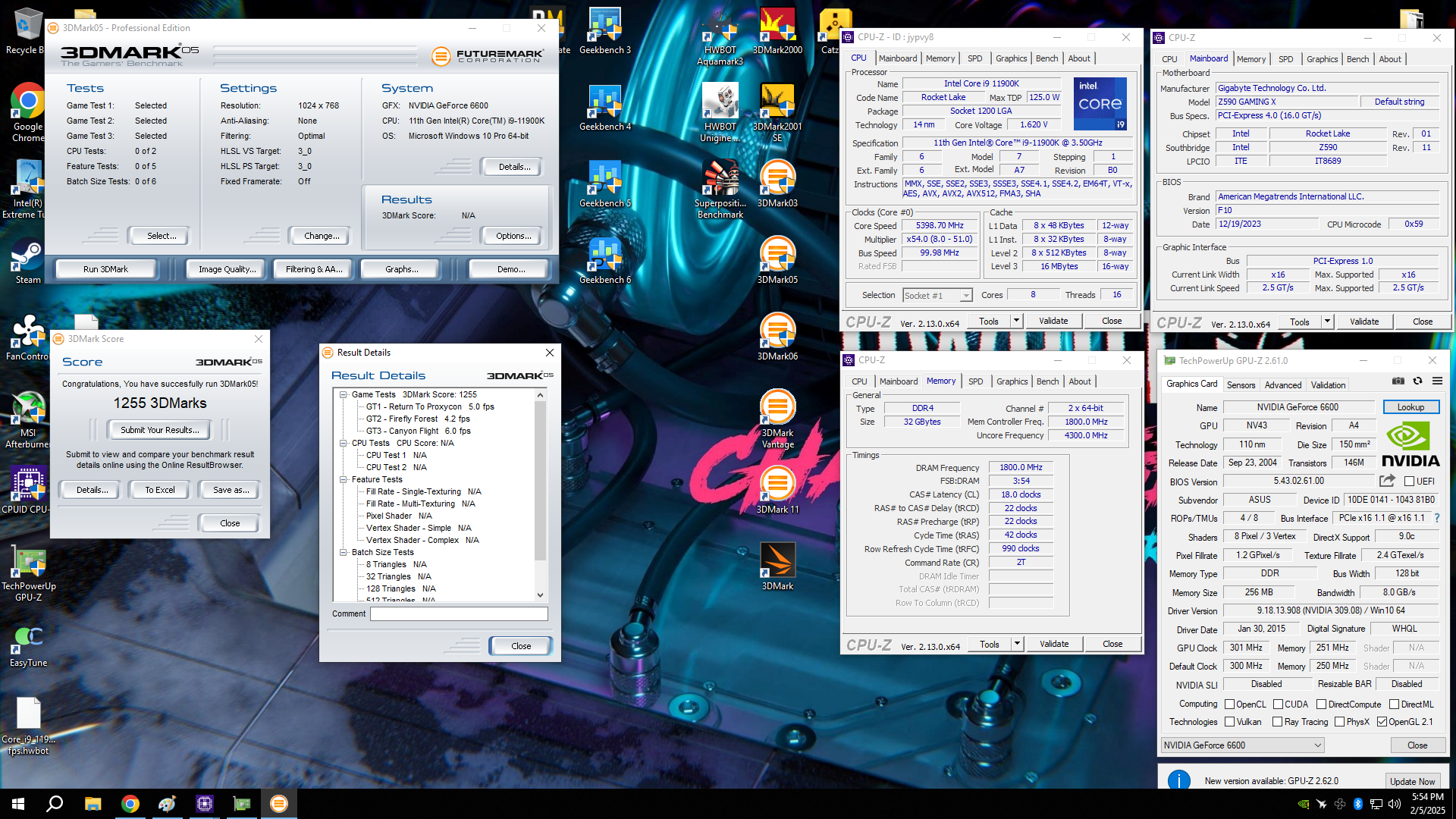Open the Geekbench 6 desktop icon
The width and height of the screenshot is (1456, 819).
pyautogui.click(x=604, y=261)
